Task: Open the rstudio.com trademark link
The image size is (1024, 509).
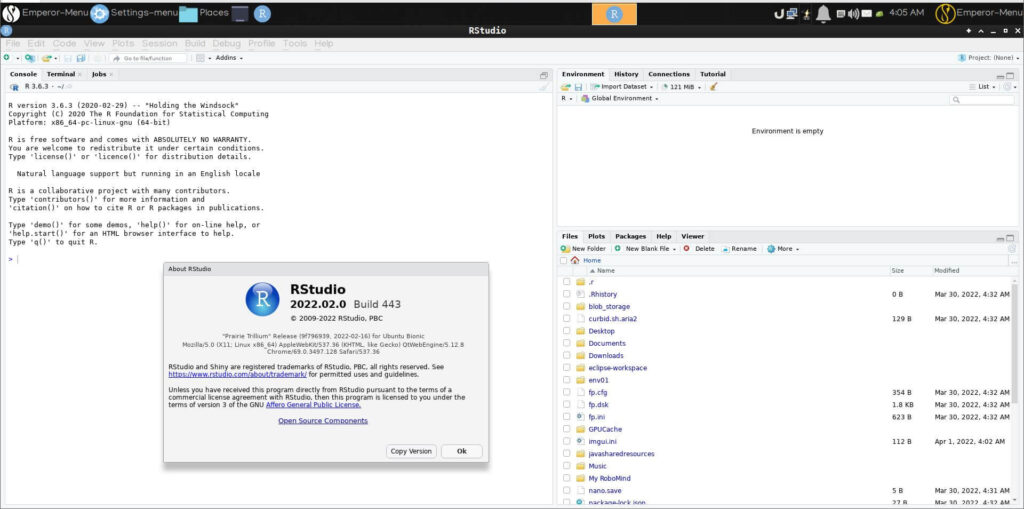Action: [x=238, y=375]
